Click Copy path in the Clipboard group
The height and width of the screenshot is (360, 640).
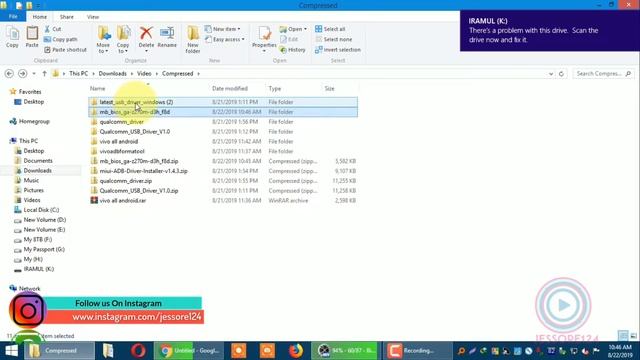60,39
